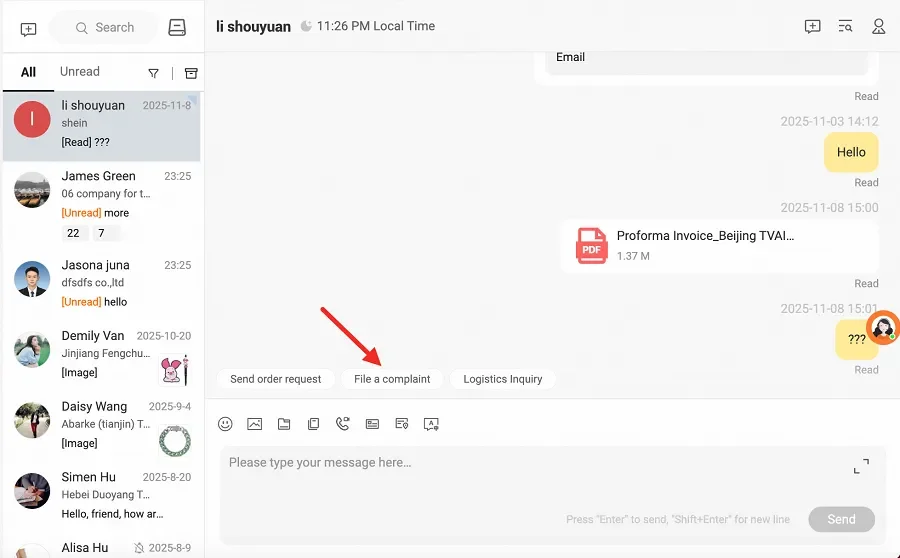Click the Send order request button
The width and height of the screenshot is (900, 558).
tap(276, 379)
